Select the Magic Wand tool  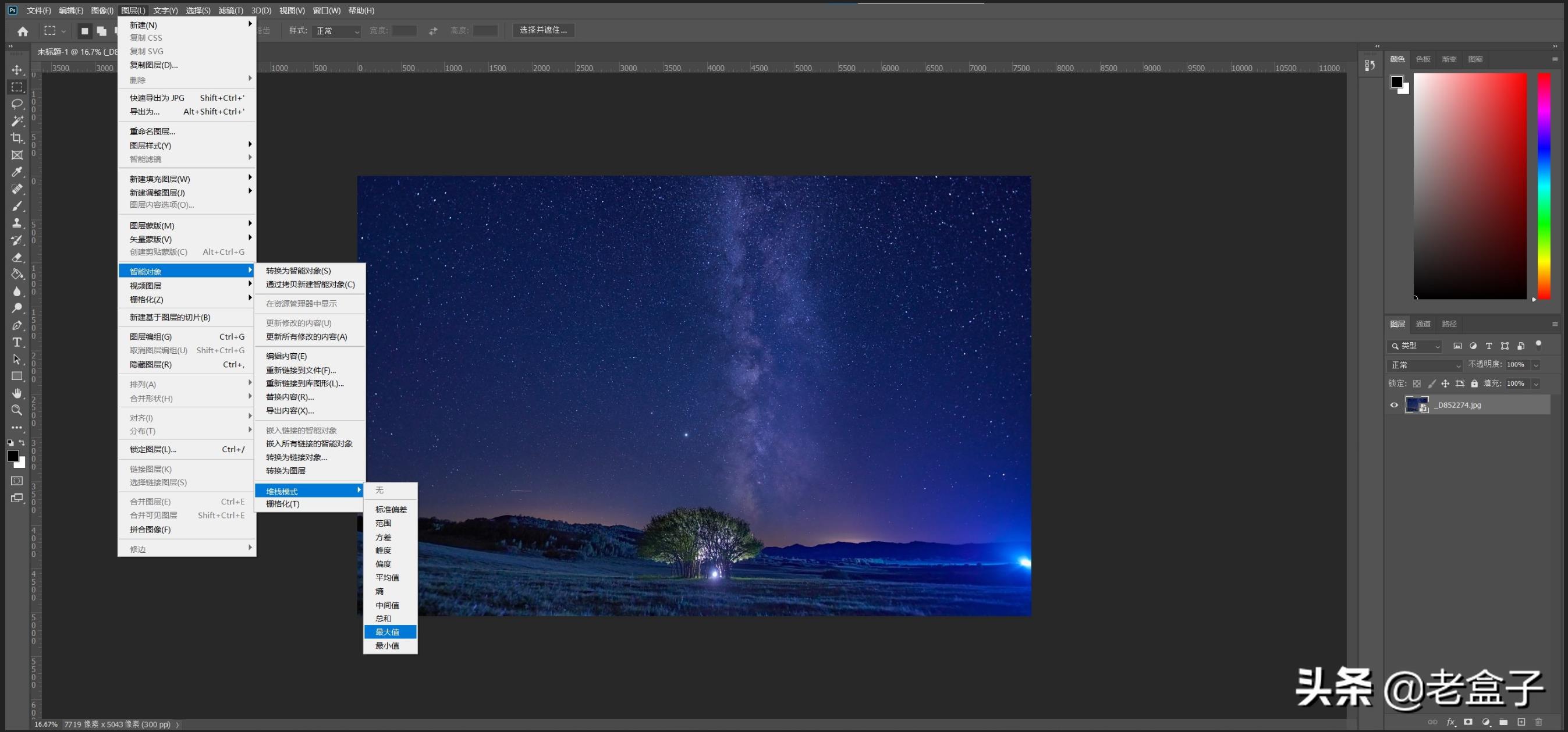click(17, 121)
